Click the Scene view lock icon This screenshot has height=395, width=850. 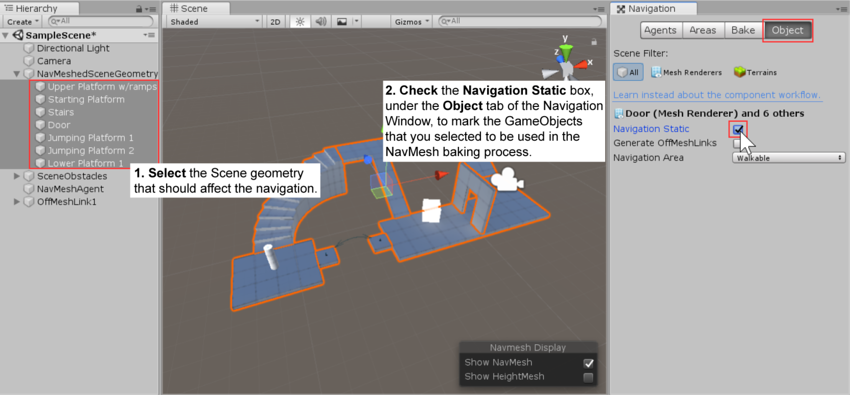594,42
